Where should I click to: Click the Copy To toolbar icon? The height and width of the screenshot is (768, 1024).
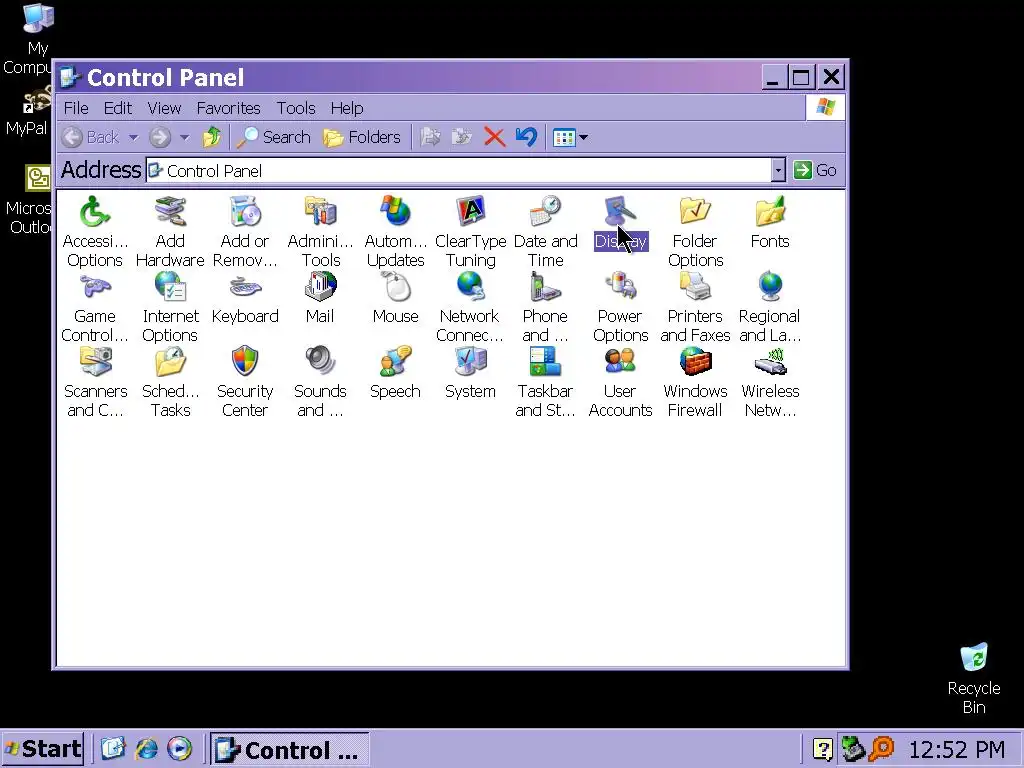point(462,137)
